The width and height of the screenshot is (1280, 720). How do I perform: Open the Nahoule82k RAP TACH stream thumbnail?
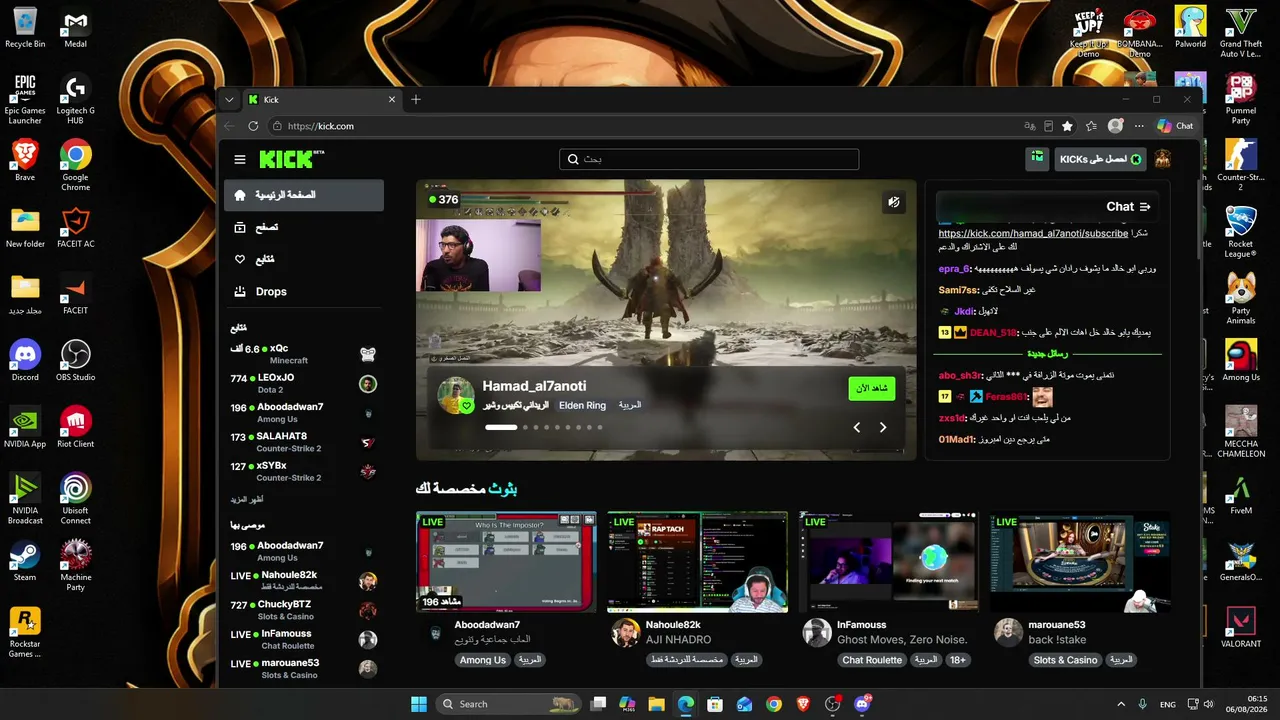click(697, 562)
